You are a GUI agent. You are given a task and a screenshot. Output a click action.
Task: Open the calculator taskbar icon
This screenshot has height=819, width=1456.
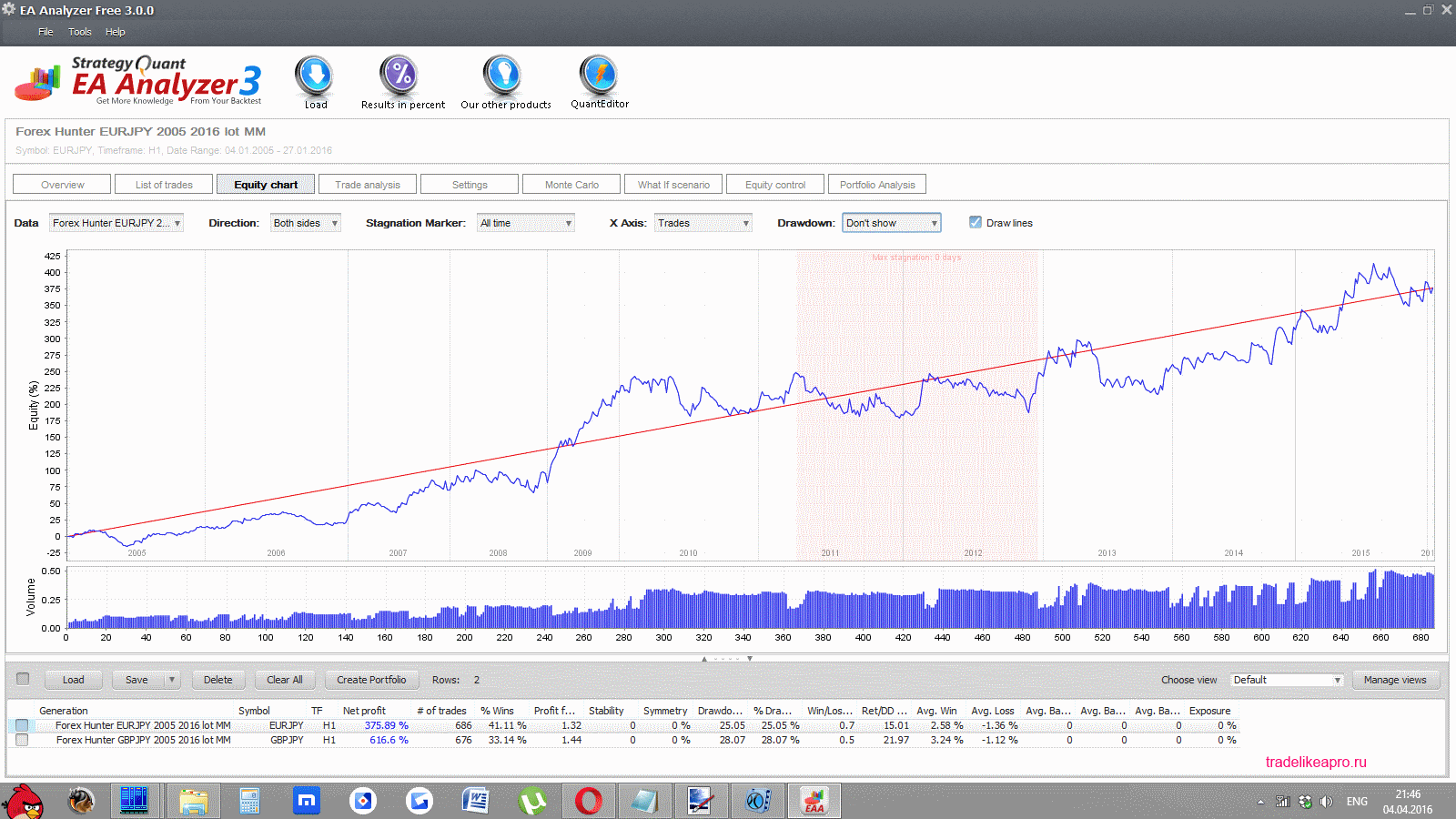(x=249, y=802)
